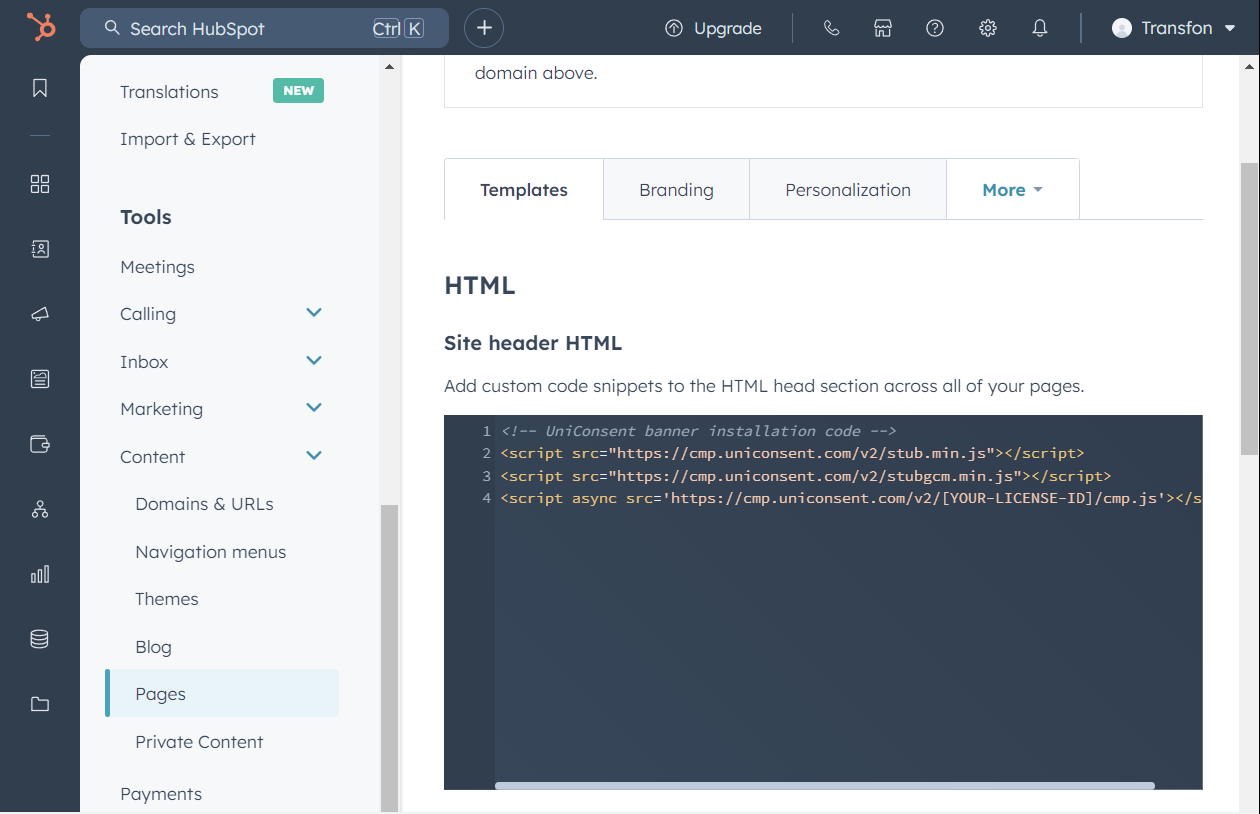Open Payments settings
The width and height of the screenshot is (1260, 814).
point(161,794)
